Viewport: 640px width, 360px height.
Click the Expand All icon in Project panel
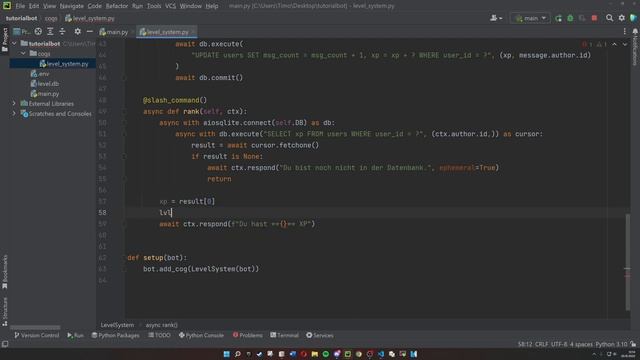(x=50, y=31)
